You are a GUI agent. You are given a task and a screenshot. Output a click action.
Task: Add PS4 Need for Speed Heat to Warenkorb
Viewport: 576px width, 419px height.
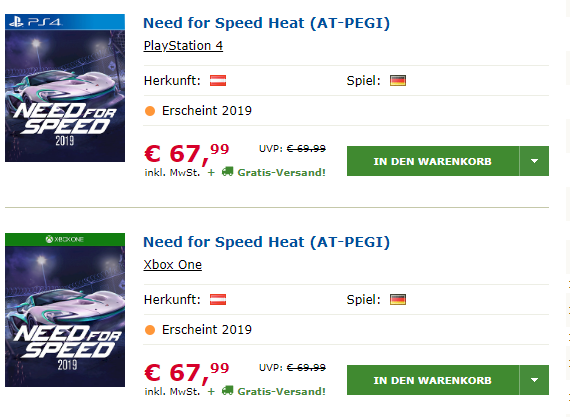(433, 161)
